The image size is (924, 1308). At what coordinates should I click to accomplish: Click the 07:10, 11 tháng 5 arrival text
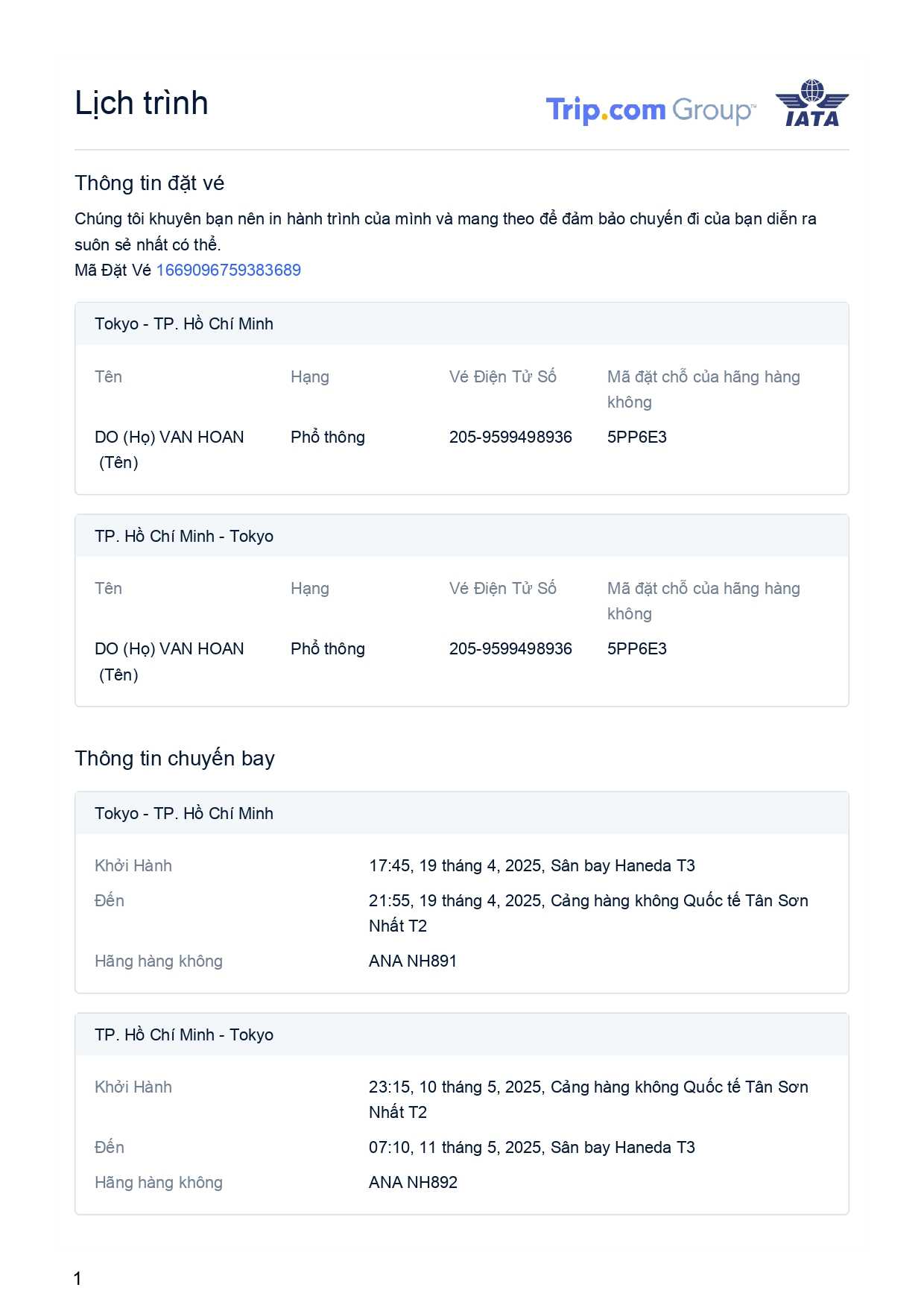pyautogui.click(x=531, y=1147)
